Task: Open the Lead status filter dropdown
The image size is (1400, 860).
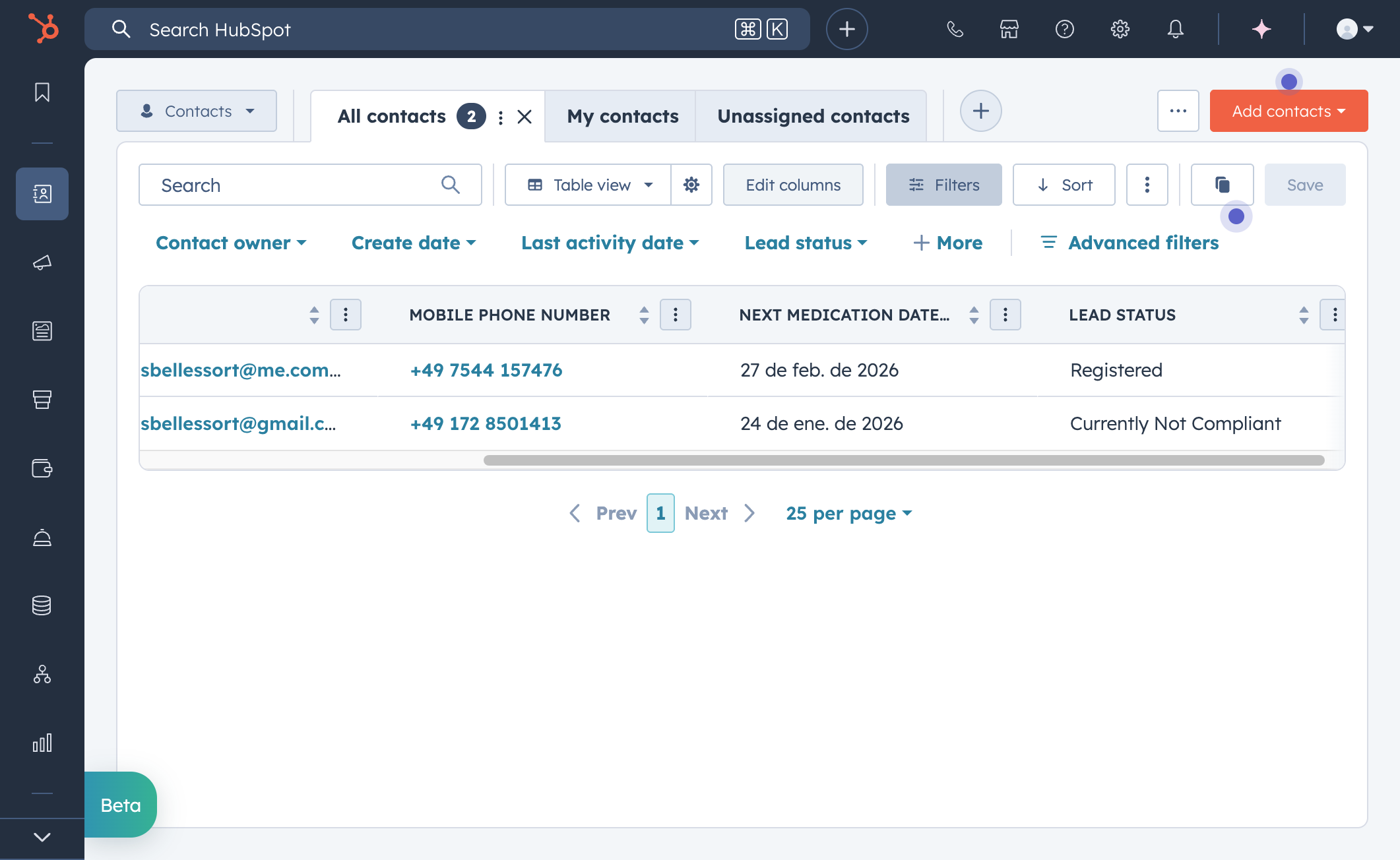Action: click(806, 243)
